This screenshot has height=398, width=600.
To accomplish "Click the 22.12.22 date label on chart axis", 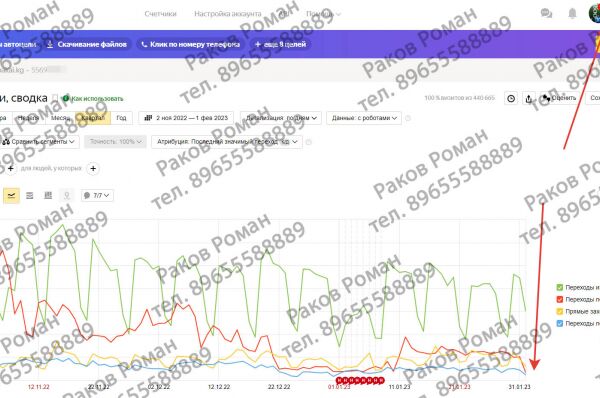I will 279,387.
